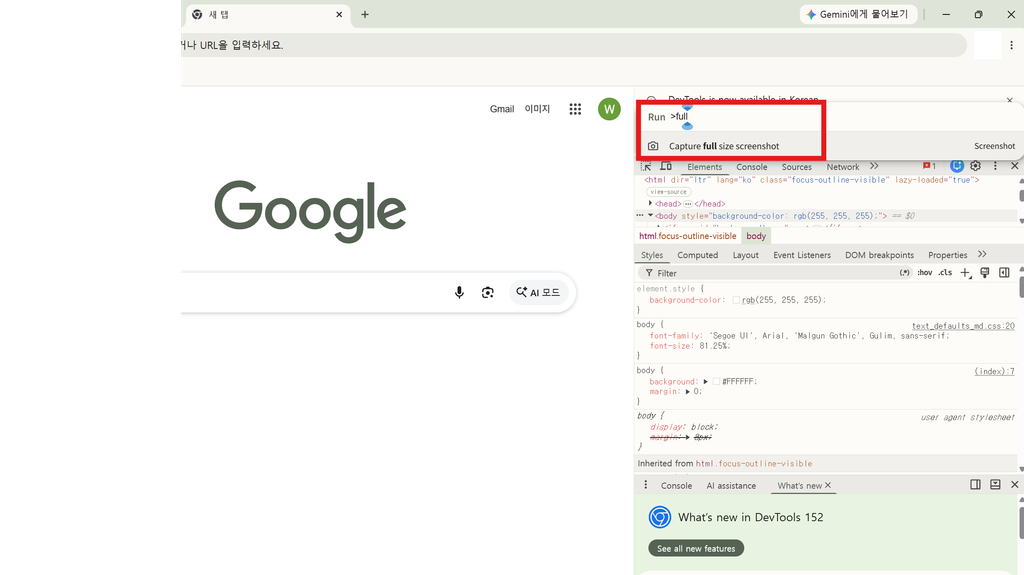
Task: Open the Google account avatar W
Action: 609,109
